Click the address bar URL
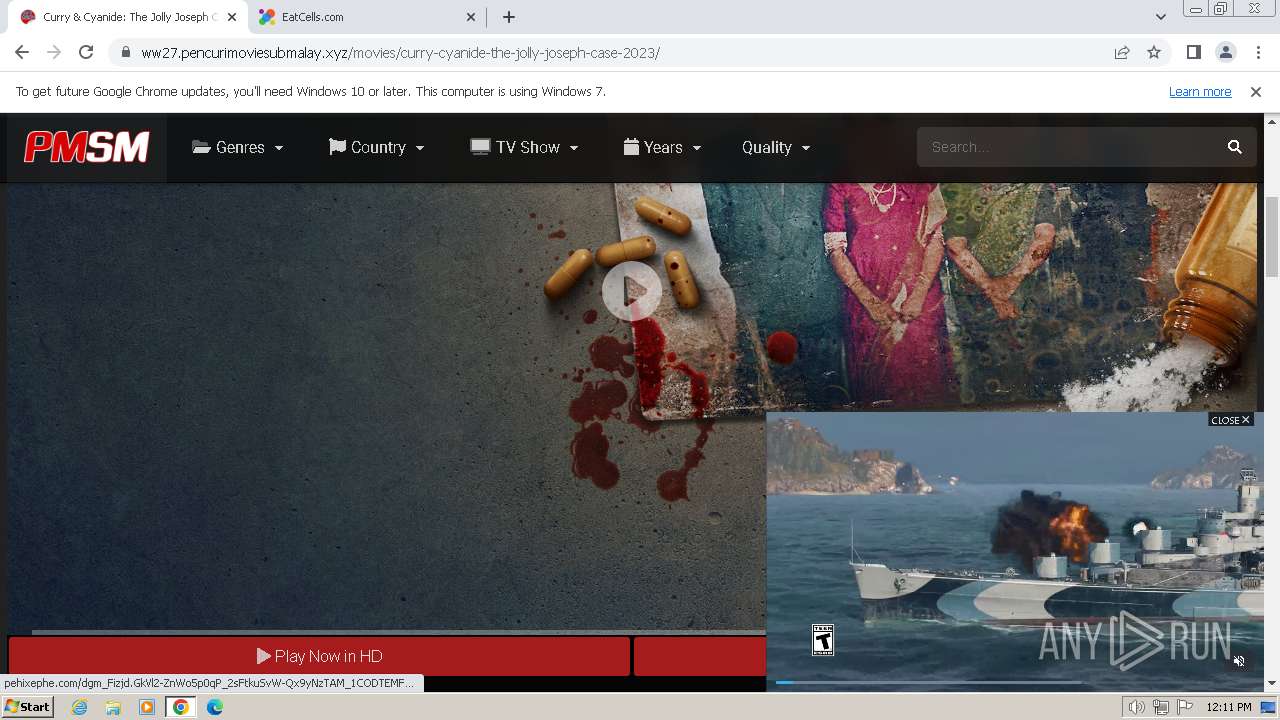 click(400, 53)
